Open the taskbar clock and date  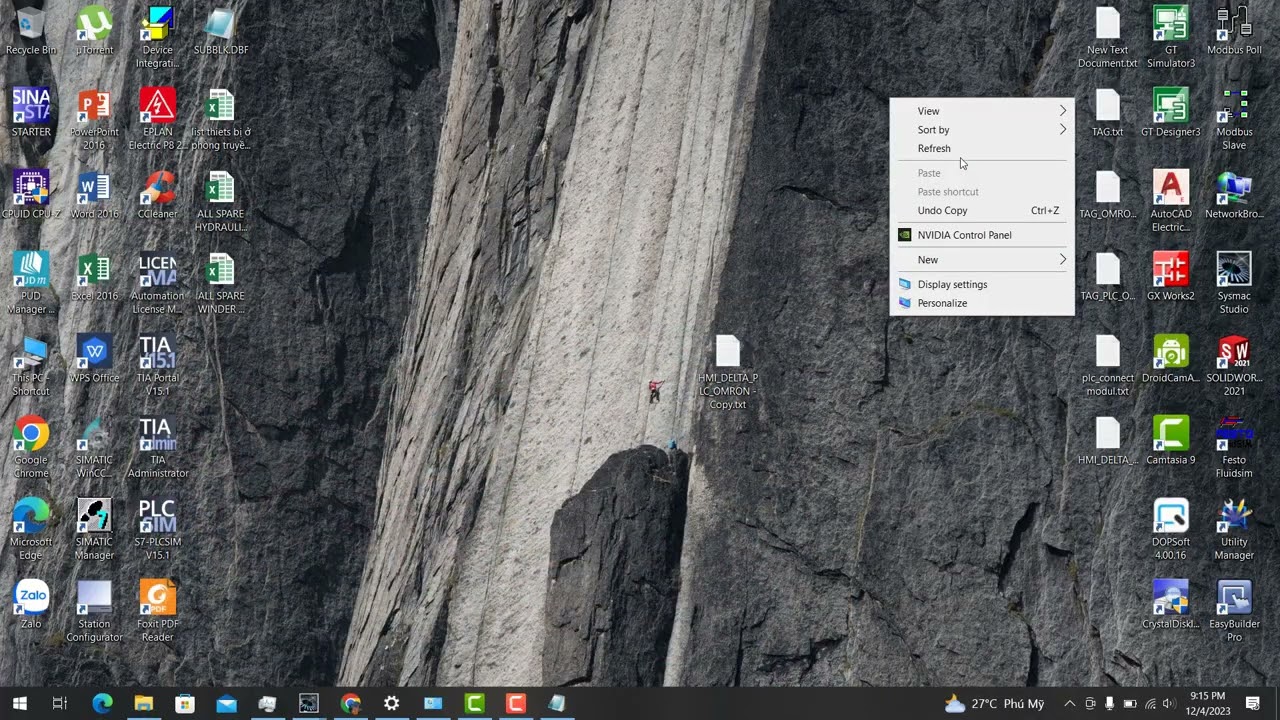[1207, 704]
